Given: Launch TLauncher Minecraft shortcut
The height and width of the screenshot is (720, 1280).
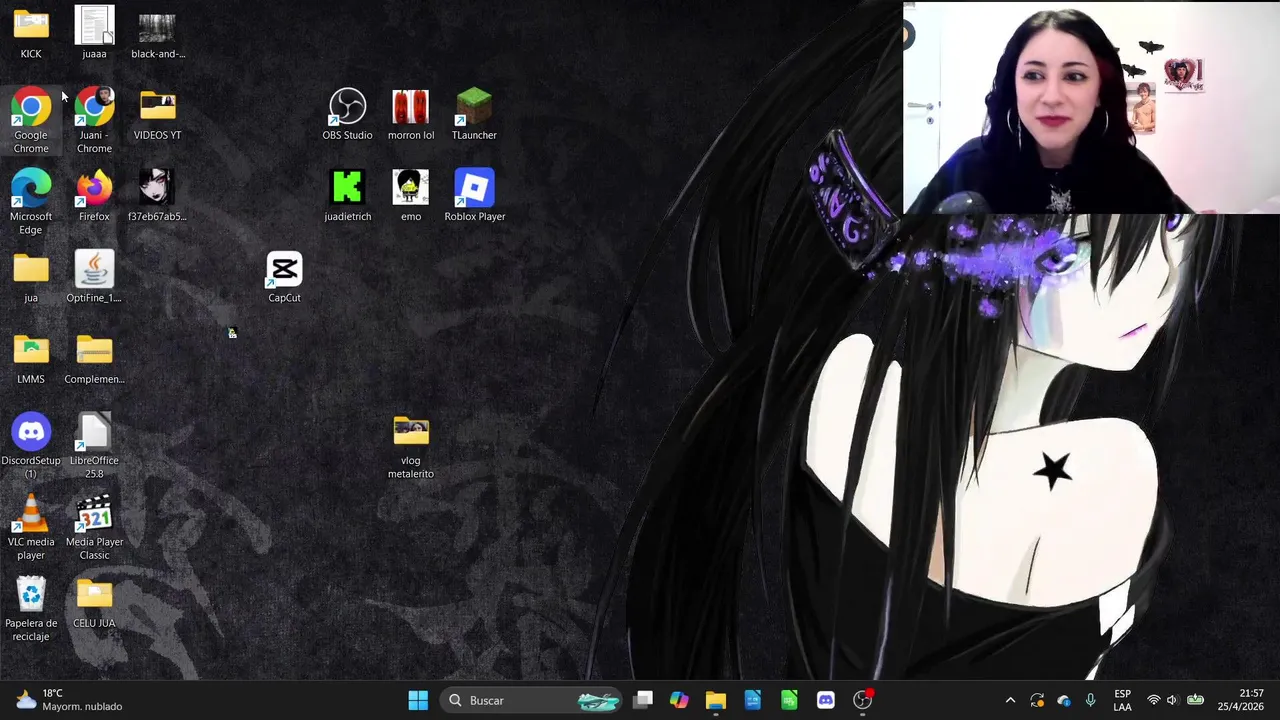Looking at the screenshot, I should [x=474, y=114].
